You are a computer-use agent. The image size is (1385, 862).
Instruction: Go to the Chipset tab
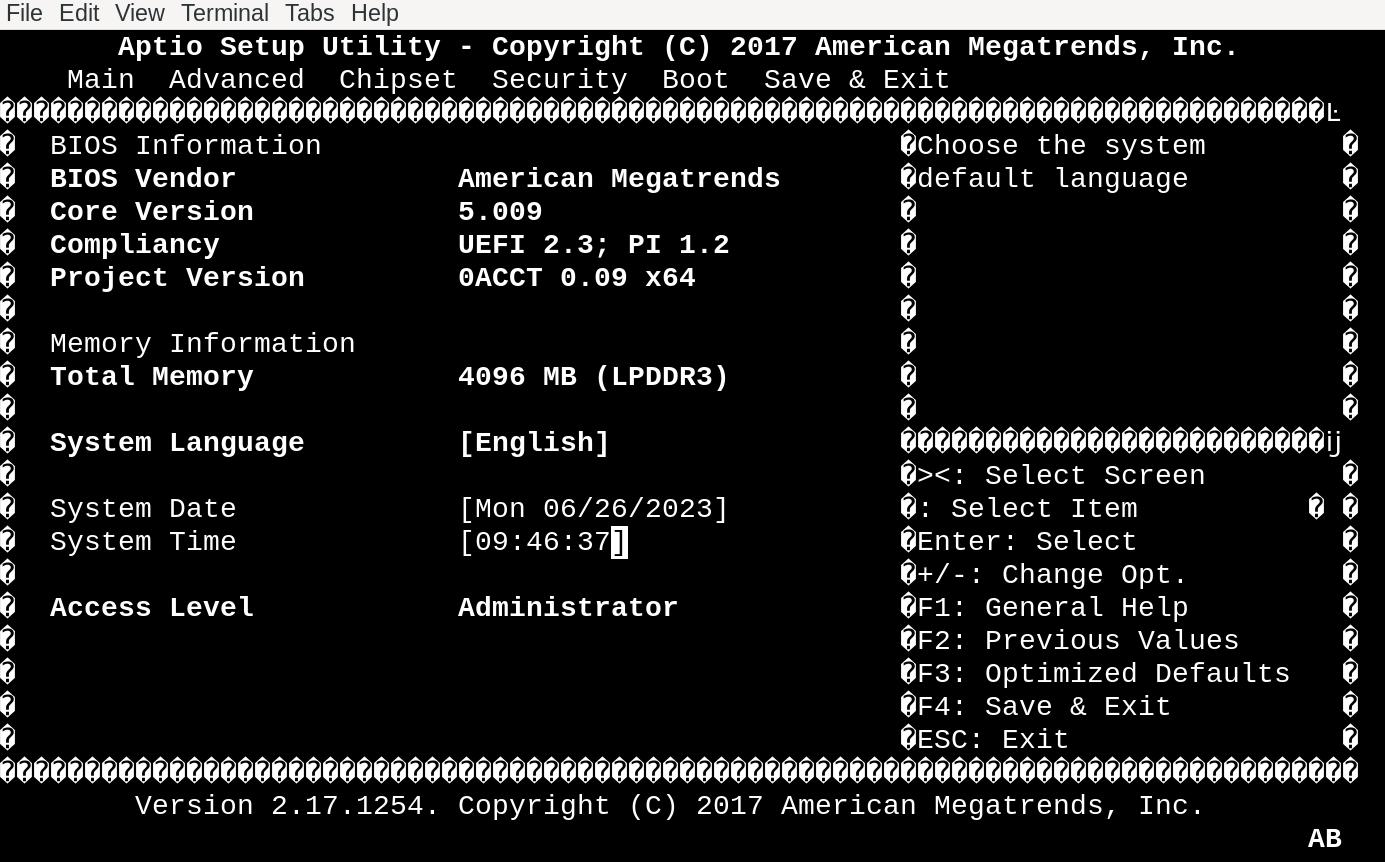pos(397,80)
